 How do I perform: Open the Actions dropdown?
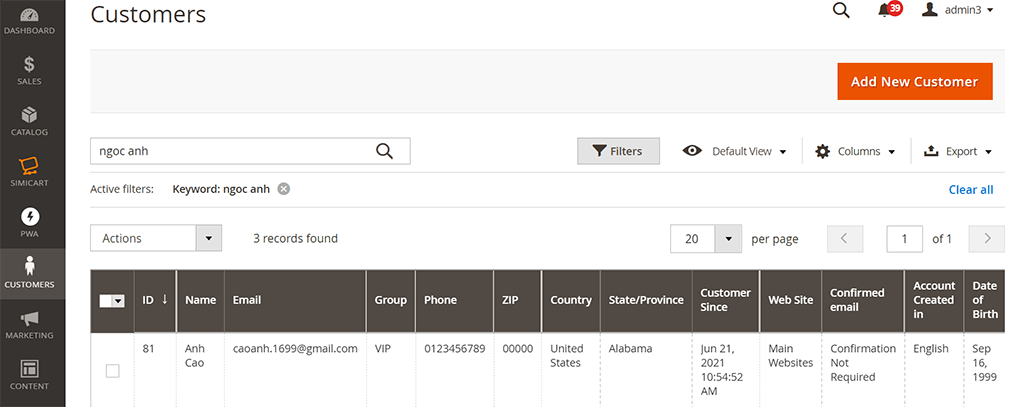pyautogui.click(x=155, y=238)
